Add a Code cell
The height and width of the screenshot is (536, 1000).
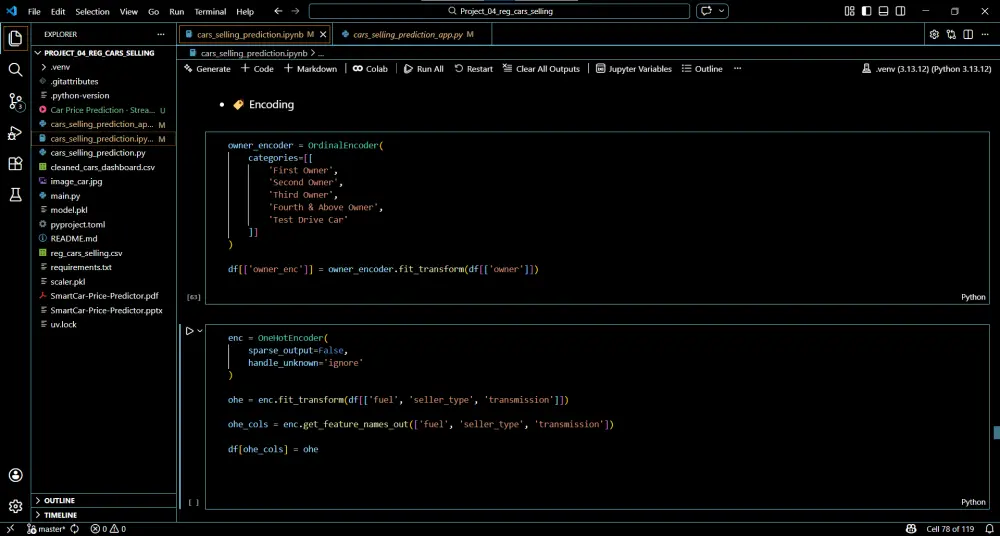click(257, 68)
